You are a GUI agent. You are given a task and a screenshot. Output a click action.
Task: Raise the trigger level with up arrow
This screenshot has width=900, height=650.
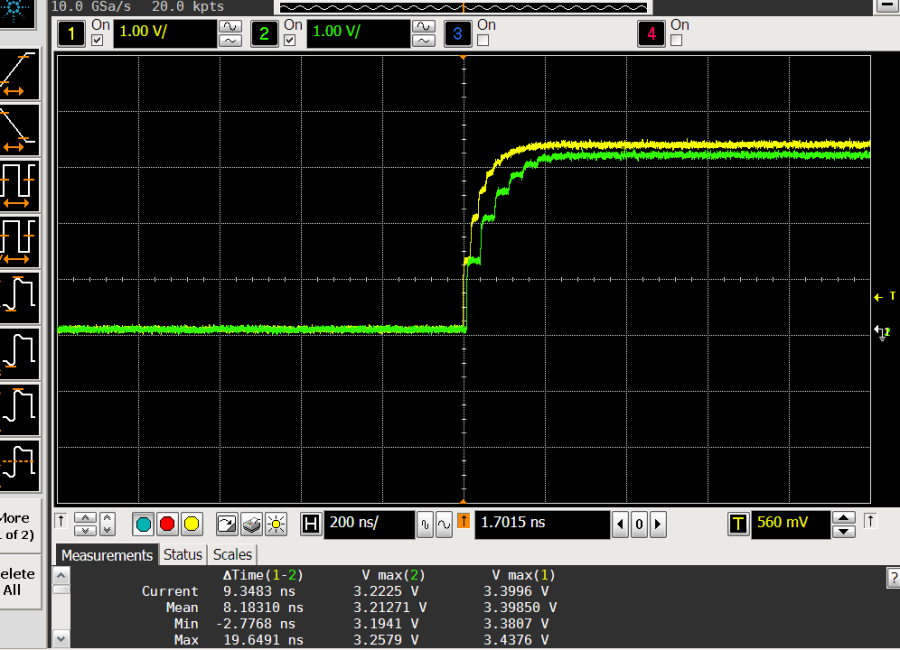pyautogui.click(x=844, y=517)
